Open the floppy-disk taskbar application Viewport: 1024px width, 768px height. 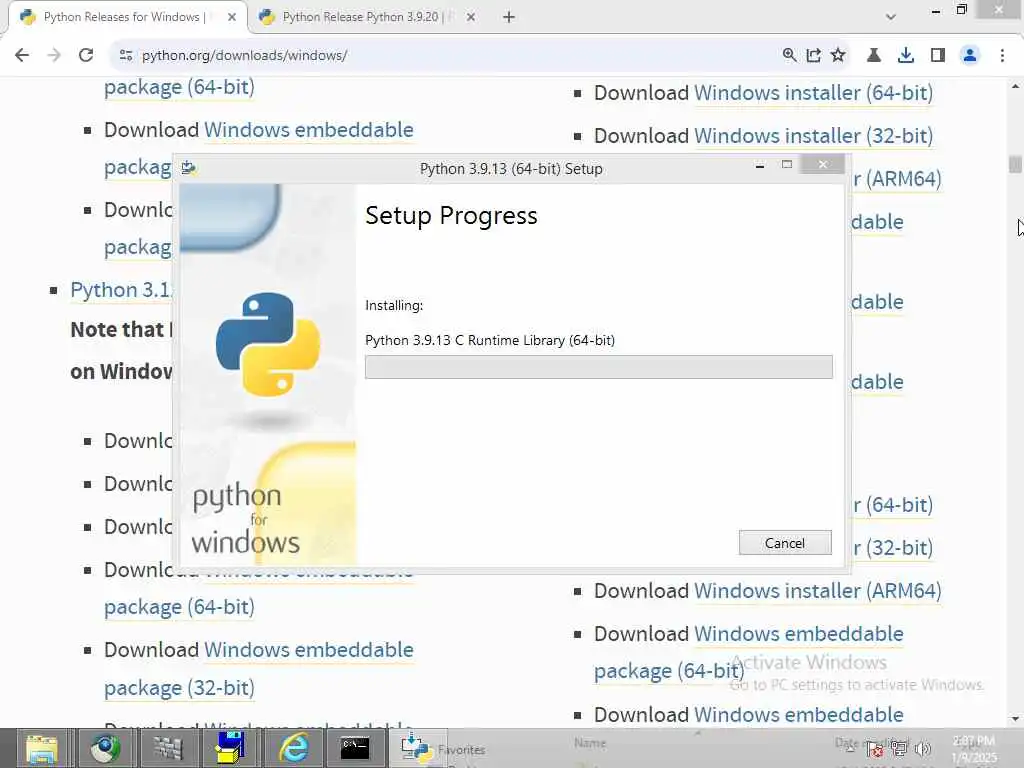point(230,748)
